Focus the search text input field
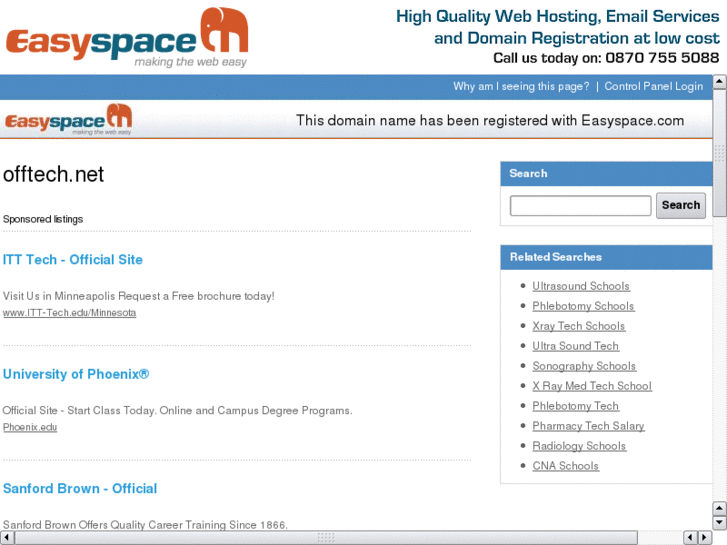This screenshot has width=727, height=545. click(x=580, y=205)
